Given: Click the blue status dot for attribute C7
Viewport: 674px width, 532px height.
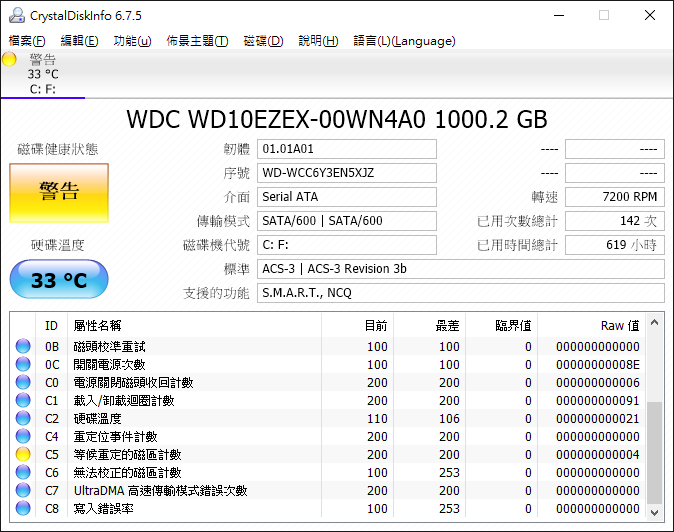Looking at the screenshot, I should point(23,491).
